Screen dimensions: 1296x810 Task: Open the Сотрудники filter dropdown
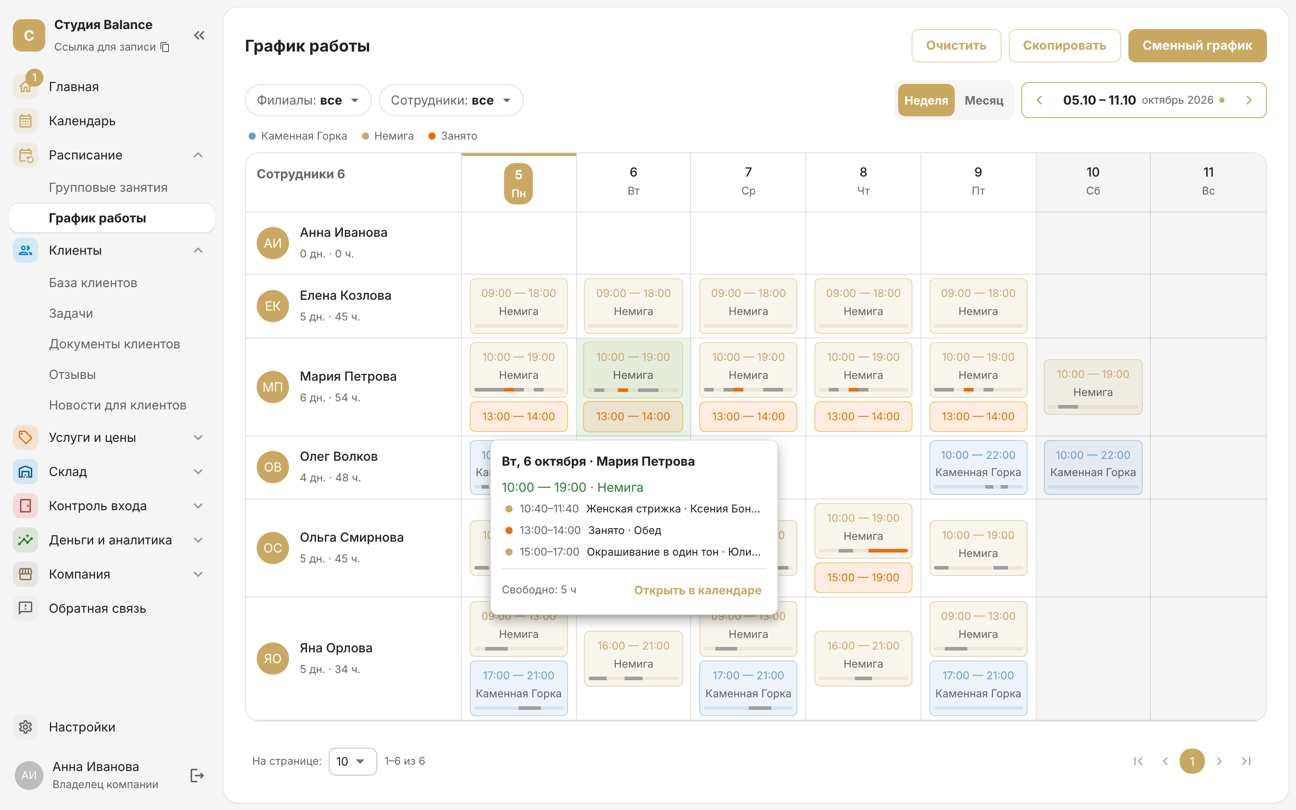tap(451, 100)
